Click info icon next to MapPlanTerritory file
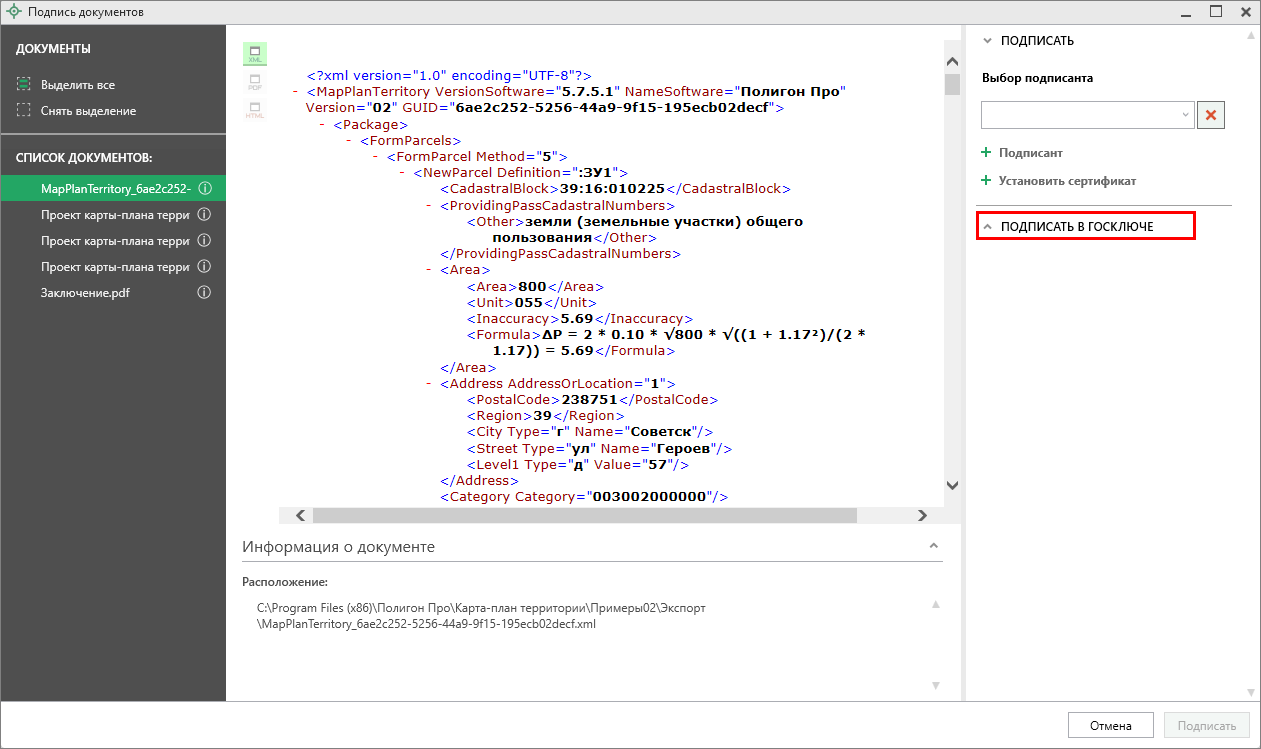Screen dimensions: 1261x749 click(x=204, y=189)
